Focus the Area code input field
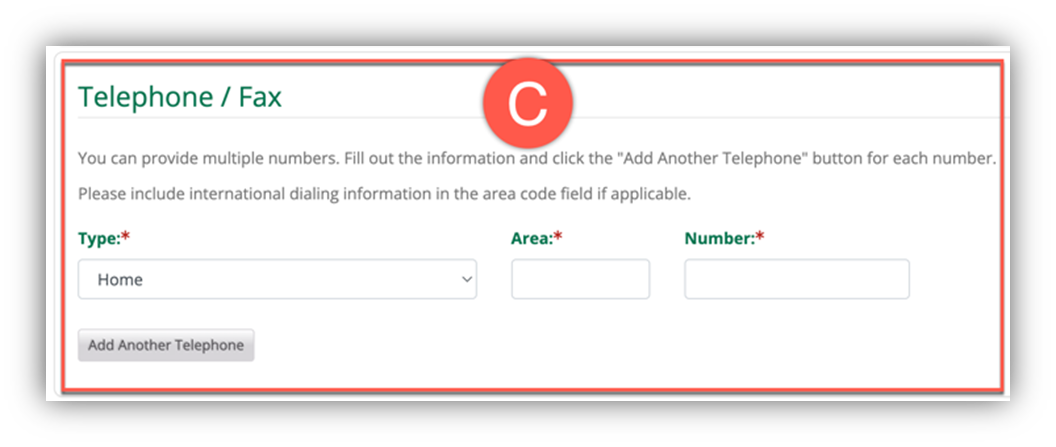1056x447 pixels. click(x=580, y=280)
